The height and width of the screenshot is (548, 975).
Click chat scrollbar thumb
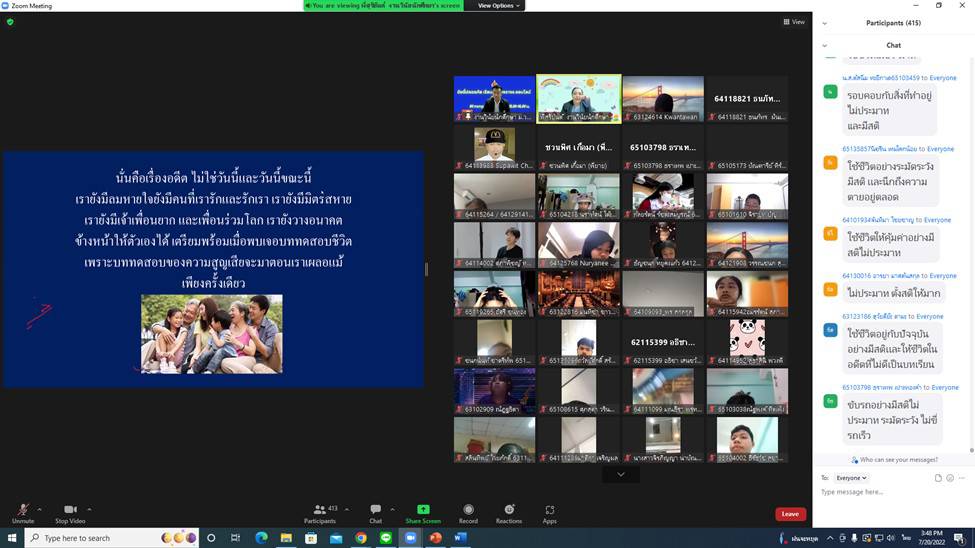pos(971,450)
